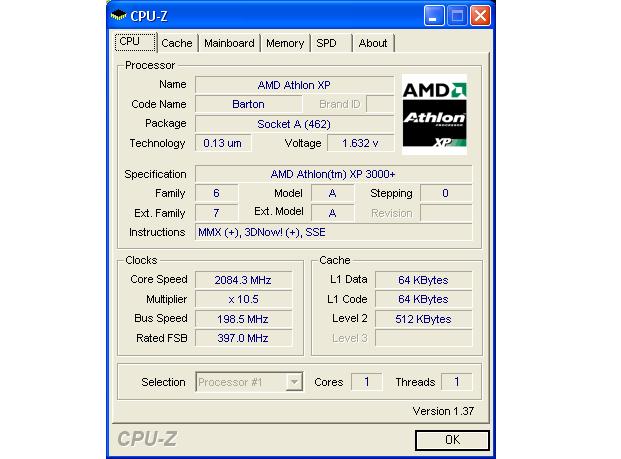Select the CPU tab

[x=135, y=42]
